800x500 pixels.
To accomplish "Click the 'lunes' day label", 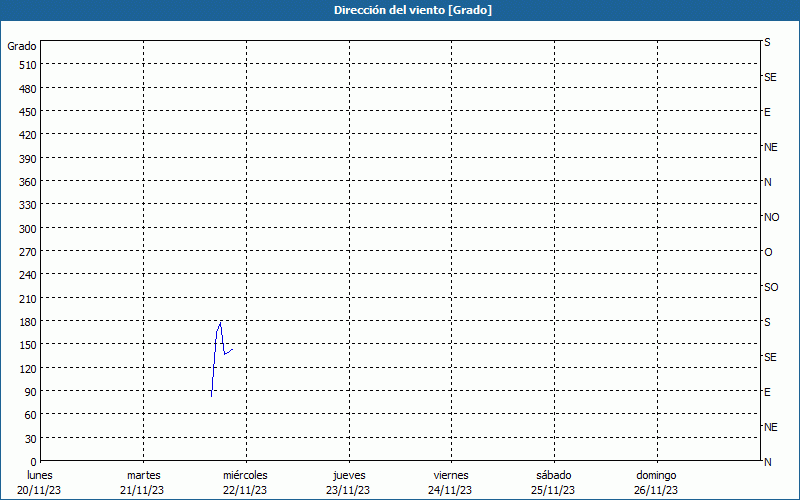I will (40, 475).
